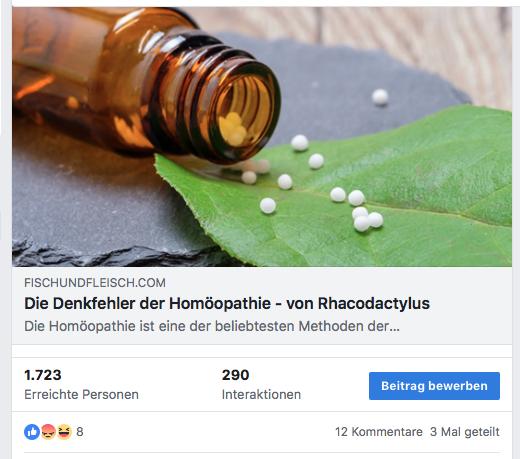The height and width of the screenshot is (459, 520).
Task: View the 290 Interaktionen stat
Action: point(261,384)
